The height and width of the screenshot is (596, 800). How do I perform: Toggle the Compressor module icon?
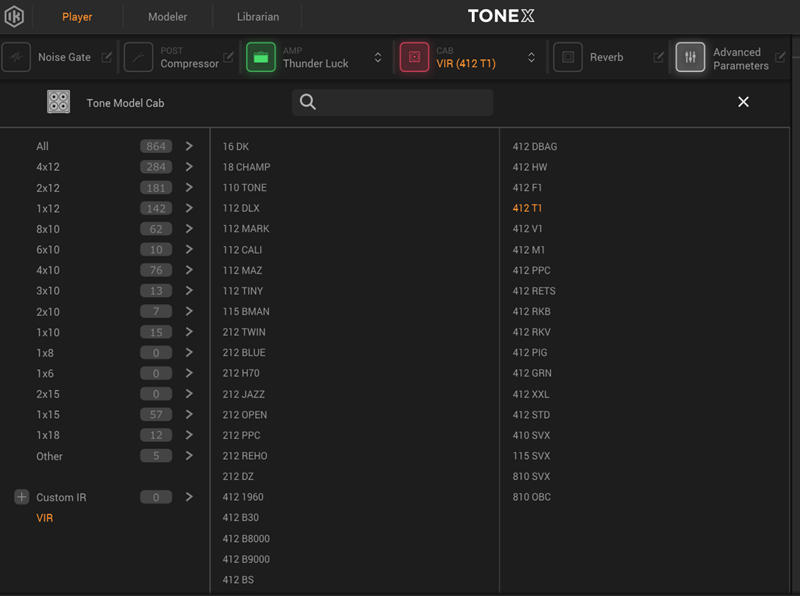coord(138,57)
